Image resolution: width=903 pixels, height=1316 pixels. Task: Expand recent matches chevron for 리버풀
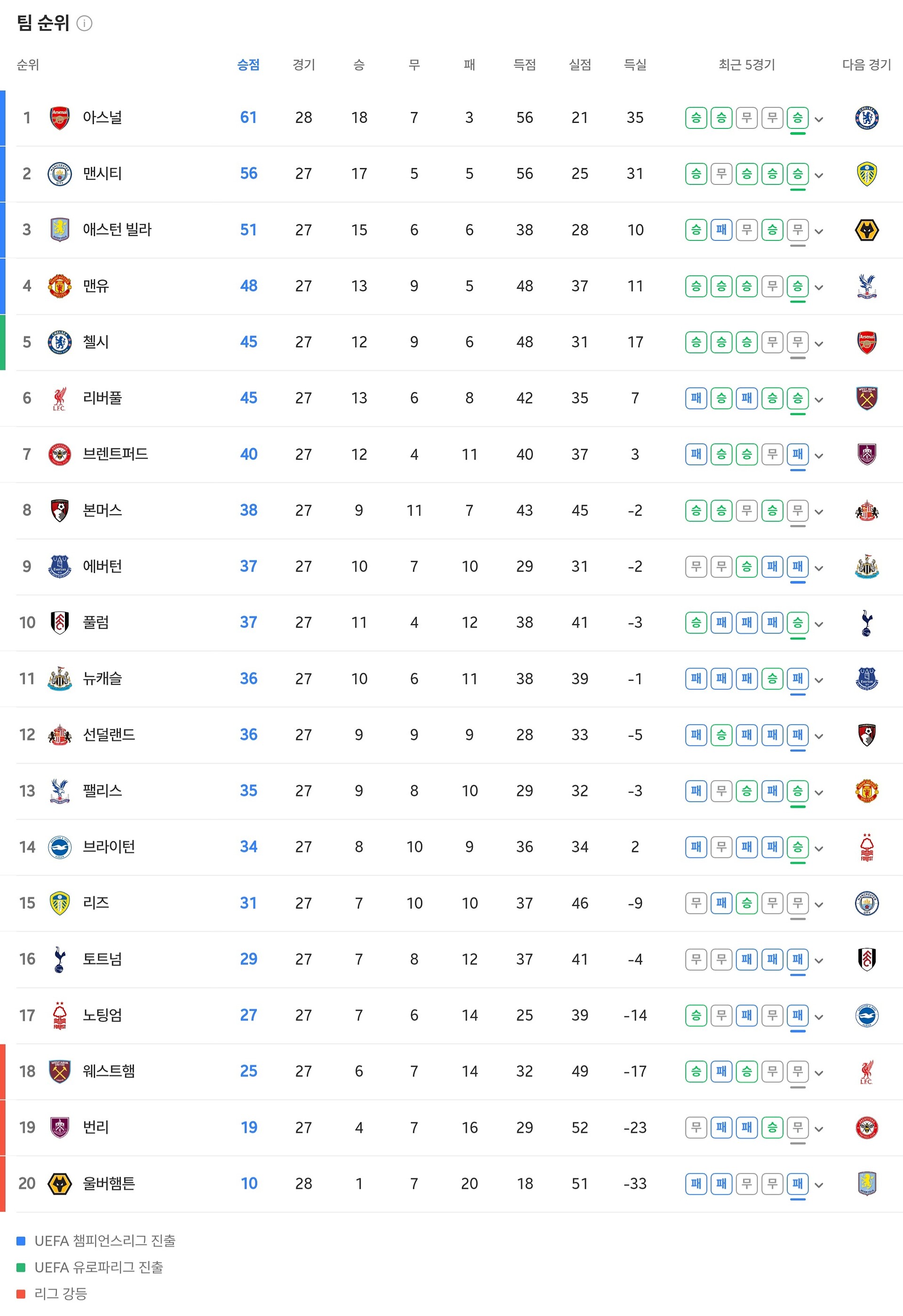click(819, 399)
